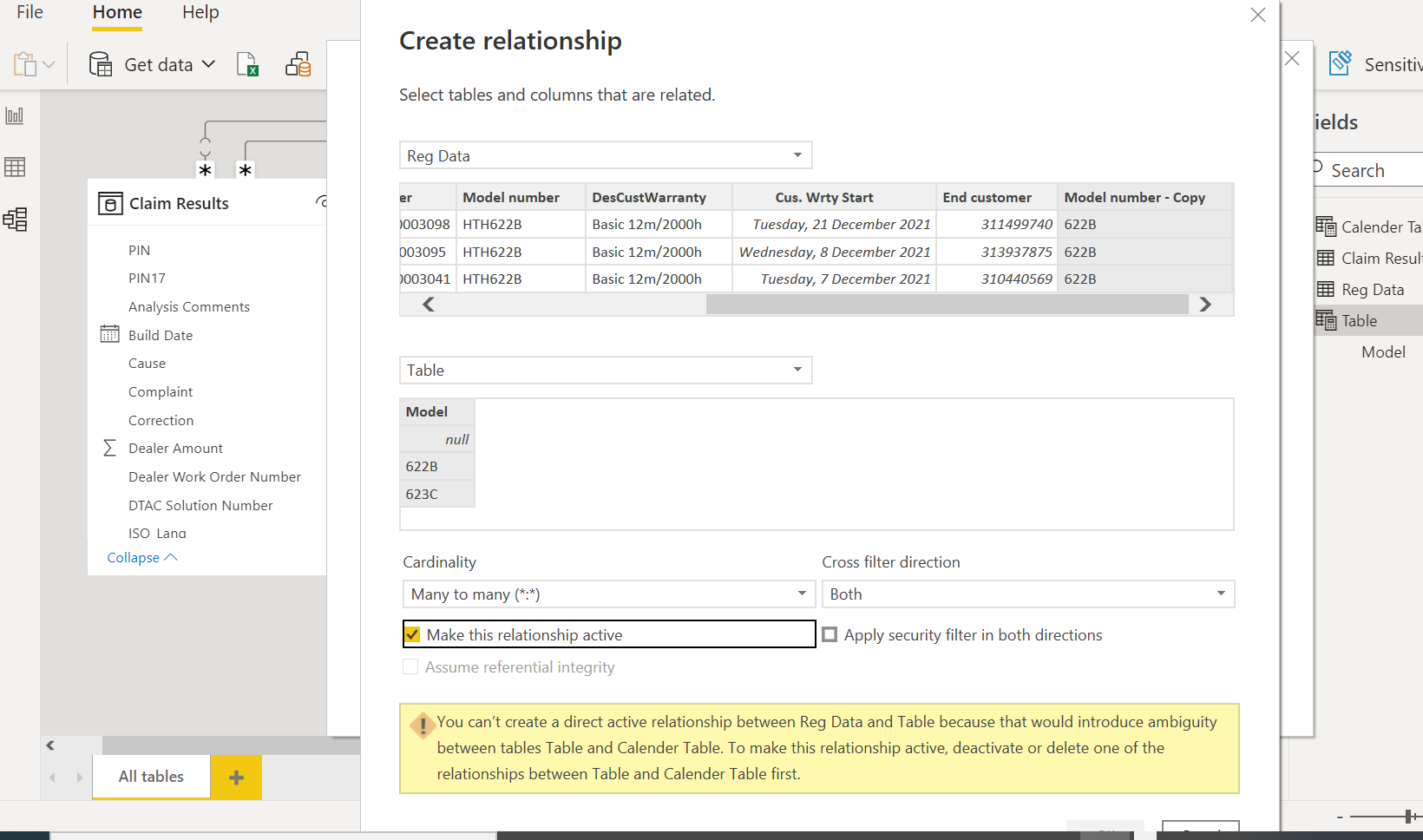Viewport: 1423px width, 840px height.
Task: Collapse the Claim Results field list
Action: (x=142, y=557)
